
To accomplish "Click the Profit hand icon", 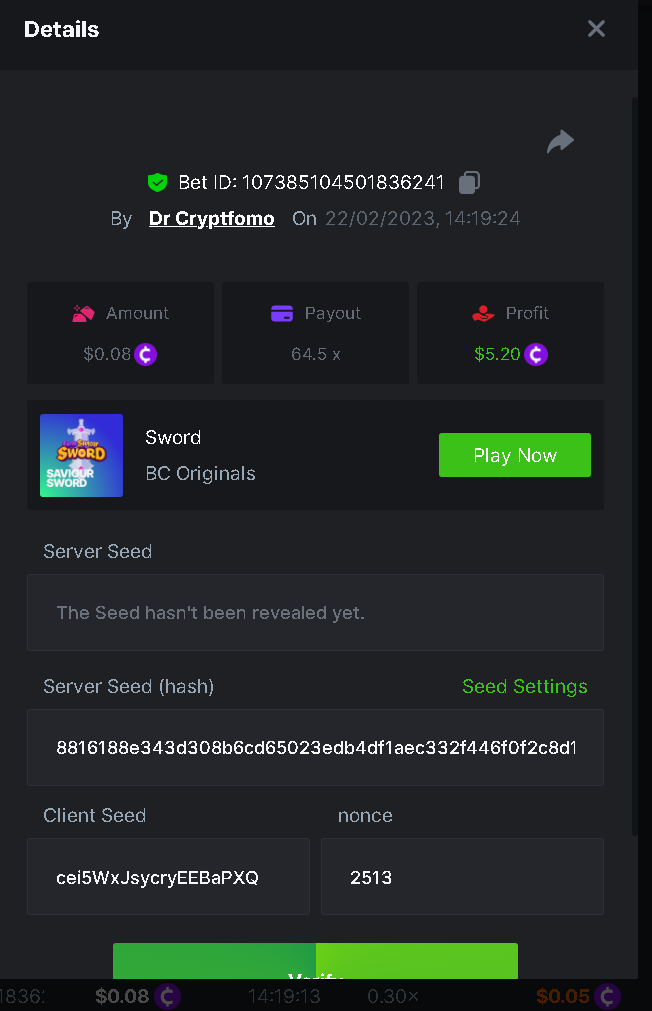I will pos(483,314).
